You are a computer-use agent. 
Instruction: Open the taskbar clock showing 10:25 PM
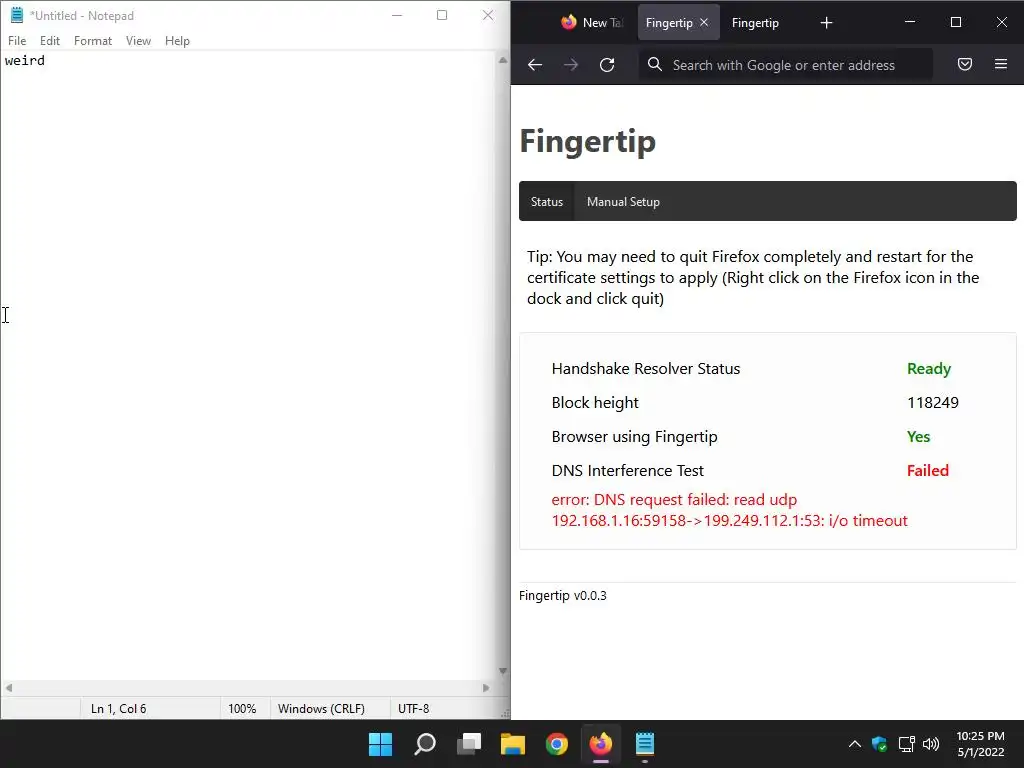click(980, 744)
